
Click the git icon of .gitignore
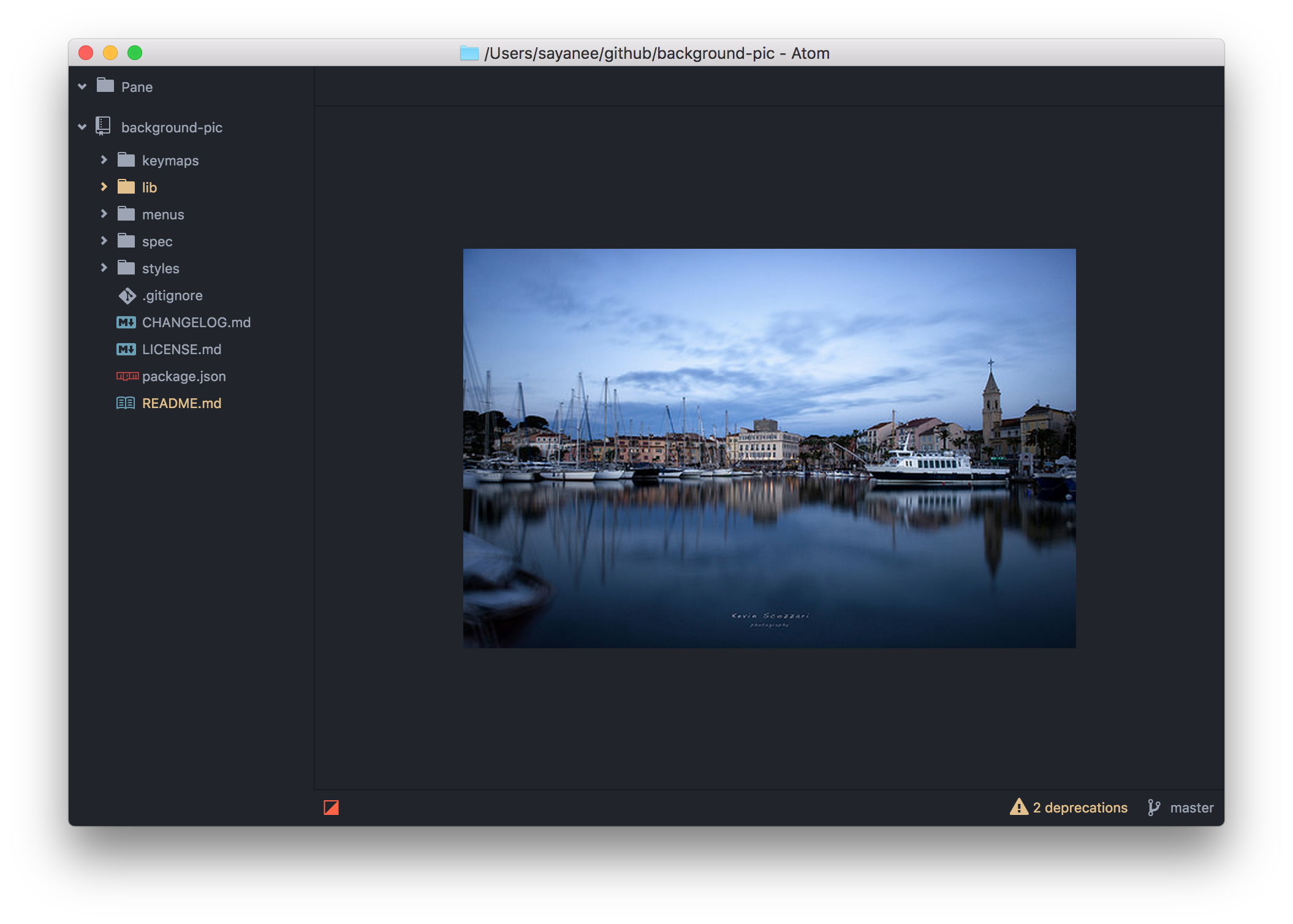127,296
